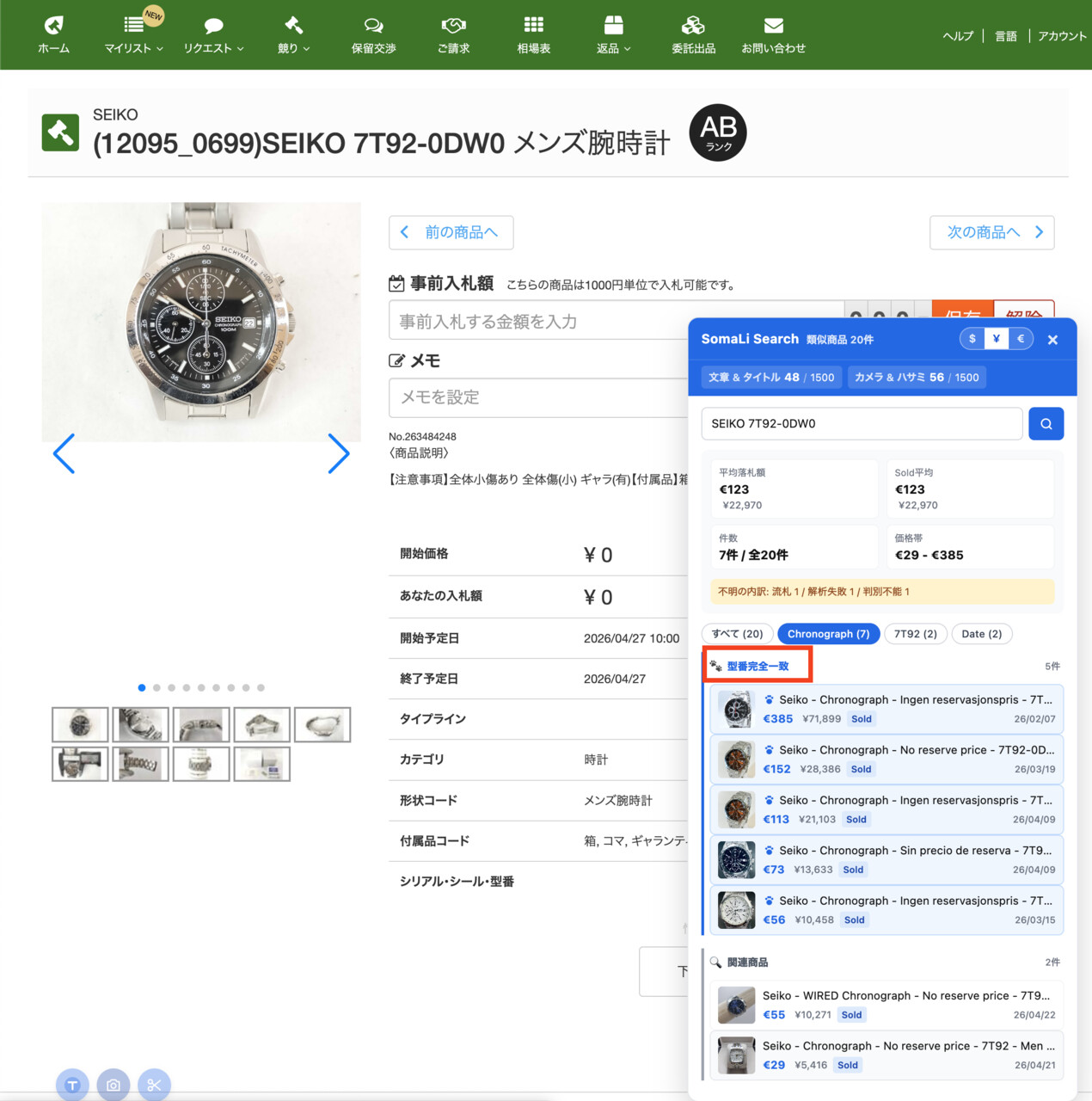Select the second watch thumbnail in top row
The width and height of the screenshot is (1092, 1101).
click(x=141, y=724)
